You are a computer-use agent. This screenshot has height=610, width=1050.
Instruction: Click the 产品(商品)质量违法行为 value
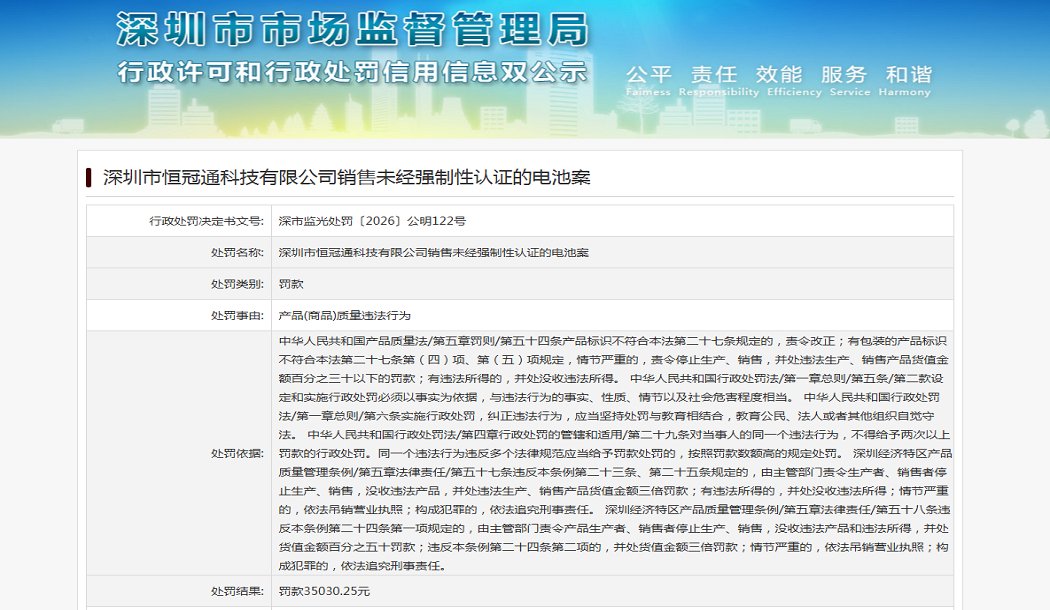tap(344, 315)
